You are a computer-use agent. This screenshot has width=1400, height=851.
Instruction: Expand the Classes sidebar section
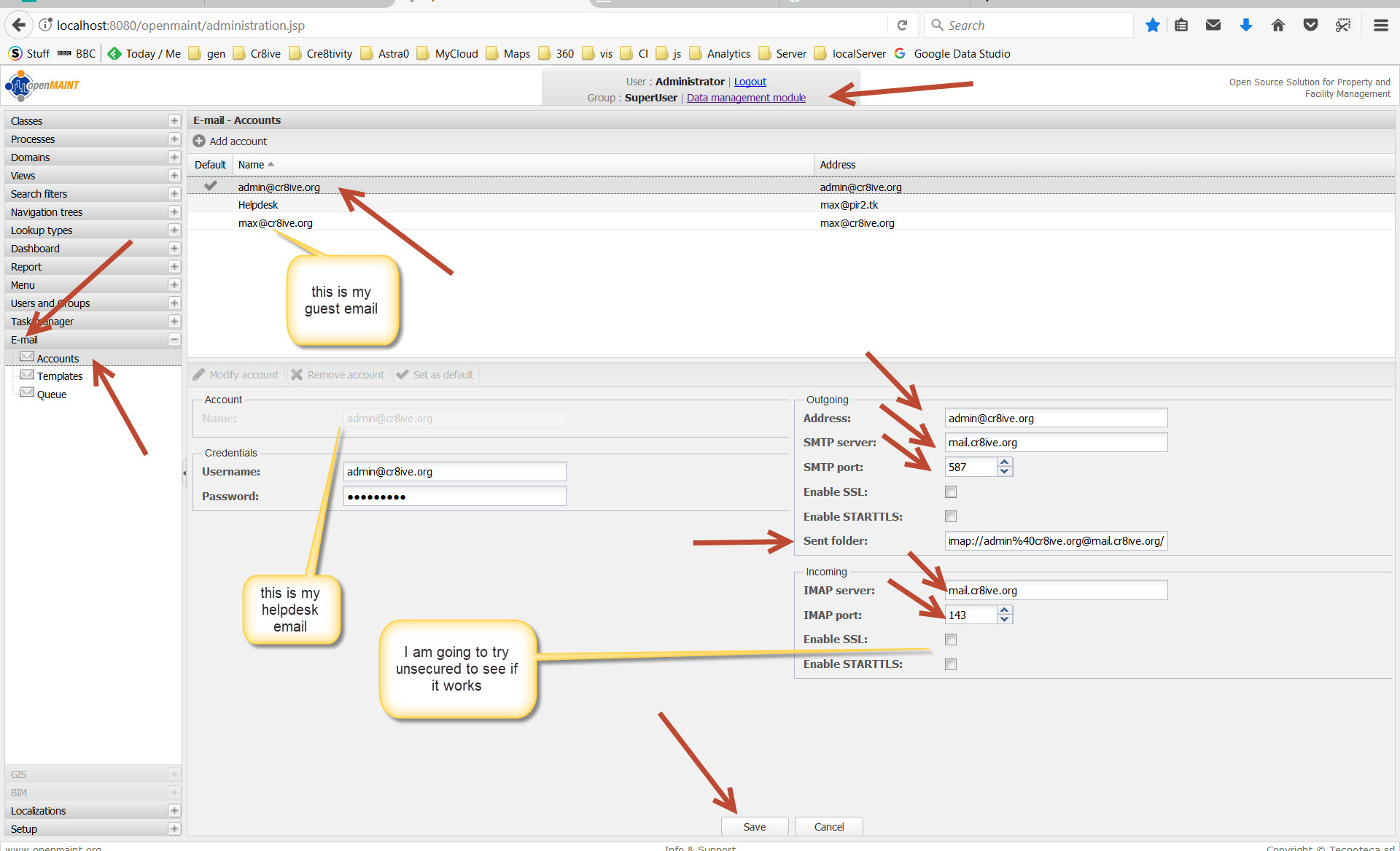pos(174,120)
